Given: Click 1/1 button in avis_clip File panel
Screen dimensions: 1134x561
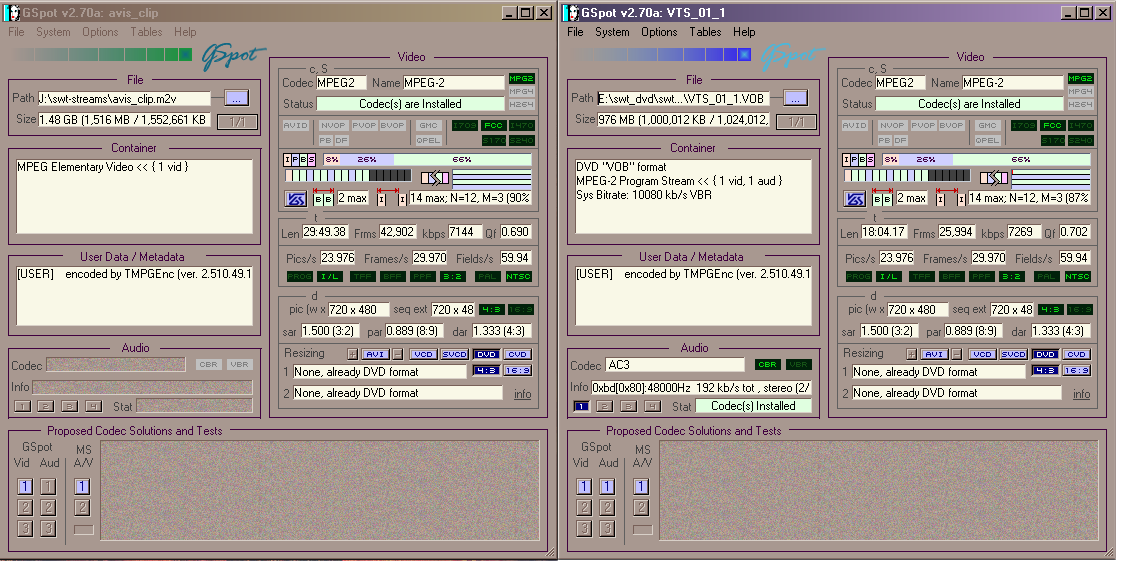Looking at the screenshot, I should pos(236,121).
